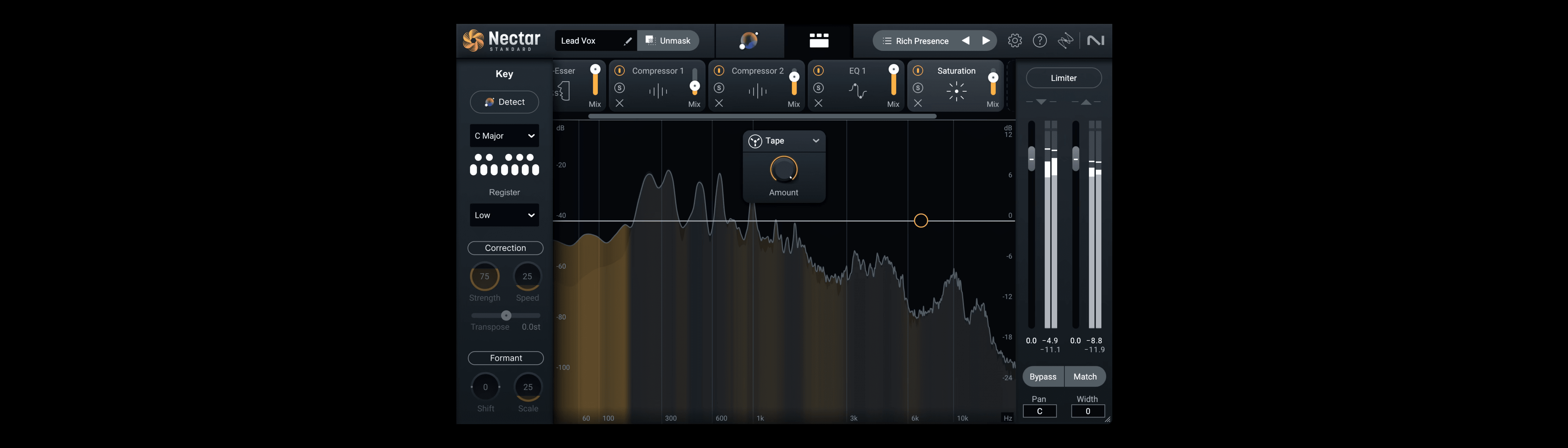Click the Match button
Screen dimensions: 1568x448
point(1085,377)
